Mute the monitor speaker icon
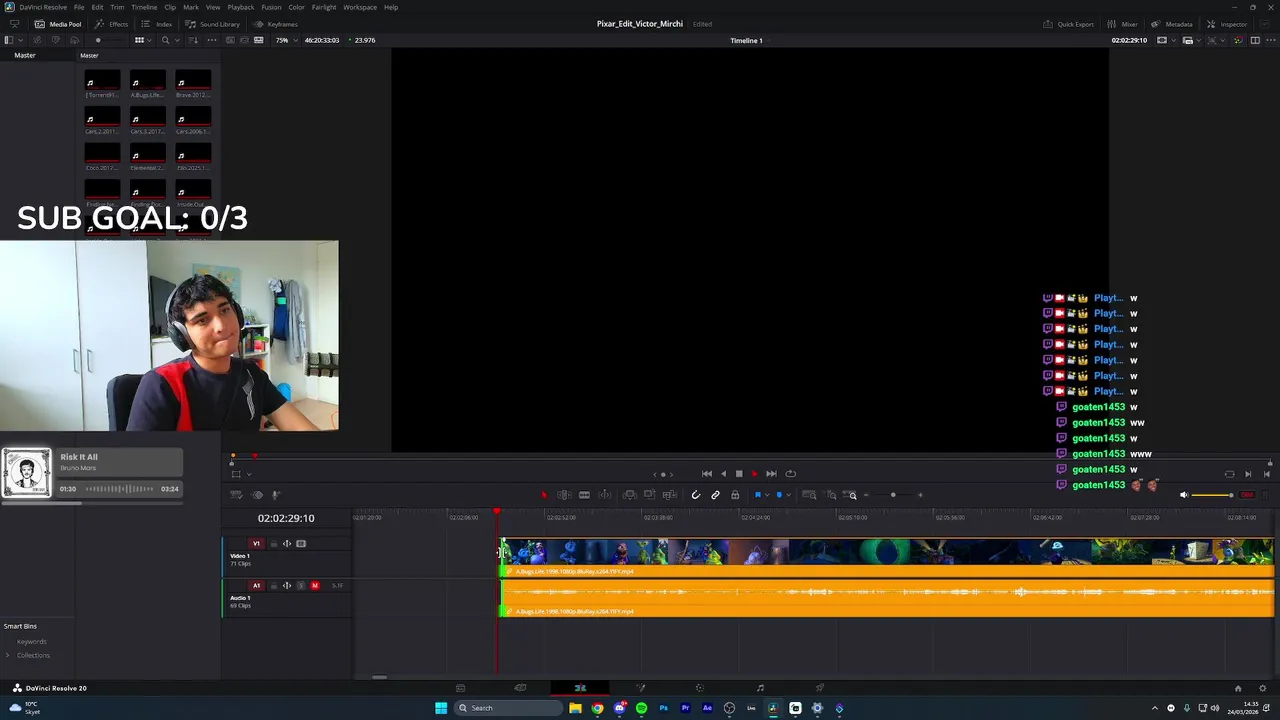Image resolution: width=1280 pixels, height=720 pixels. point(1184,495)
